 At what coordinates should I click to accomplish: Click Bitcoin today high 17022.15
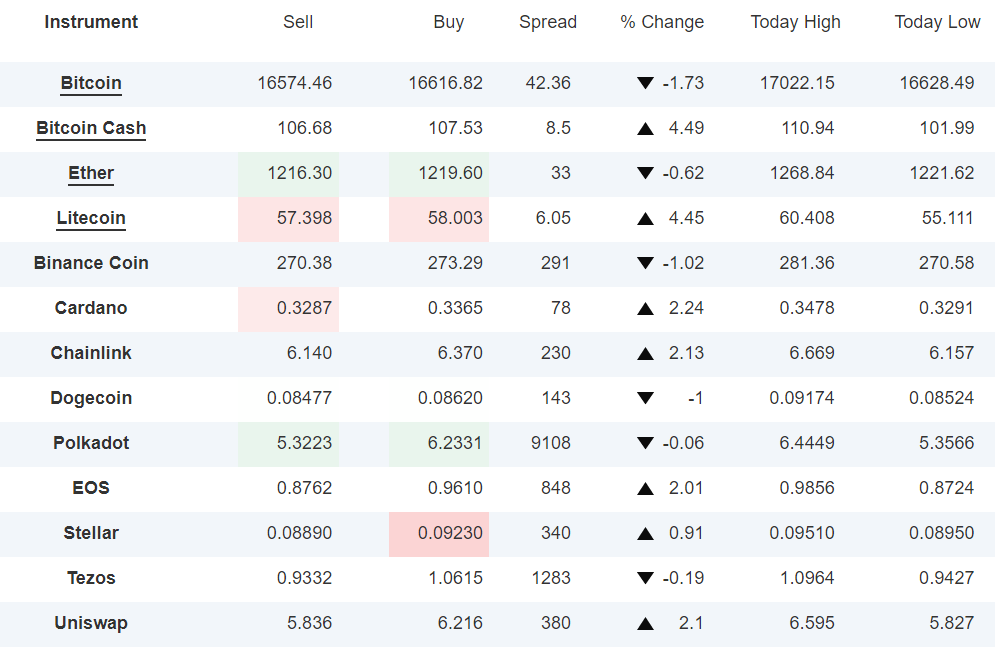click(x=797, y=83)
